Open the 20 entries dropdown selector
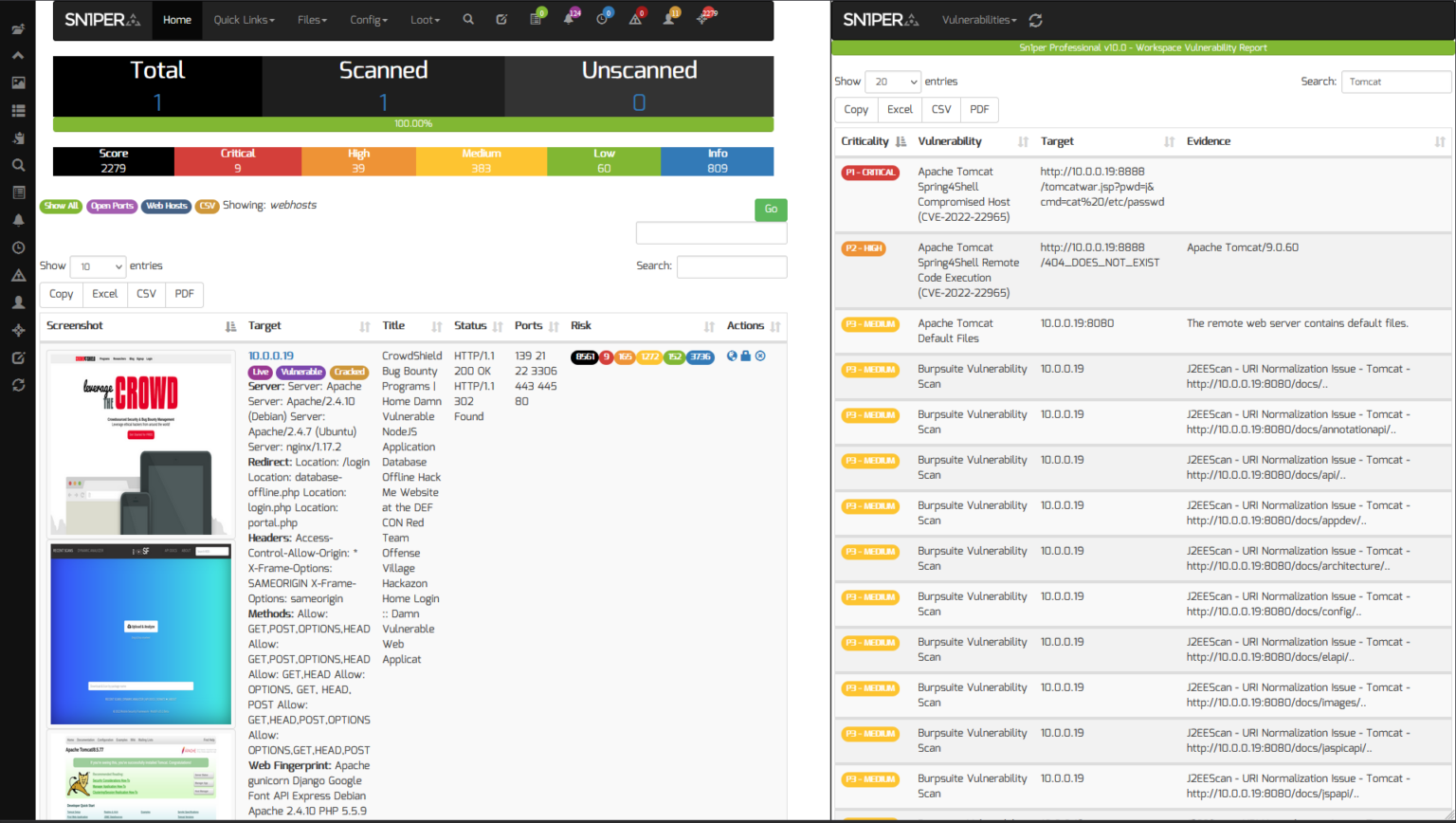 pyautogui.click(x=893, y=82)
